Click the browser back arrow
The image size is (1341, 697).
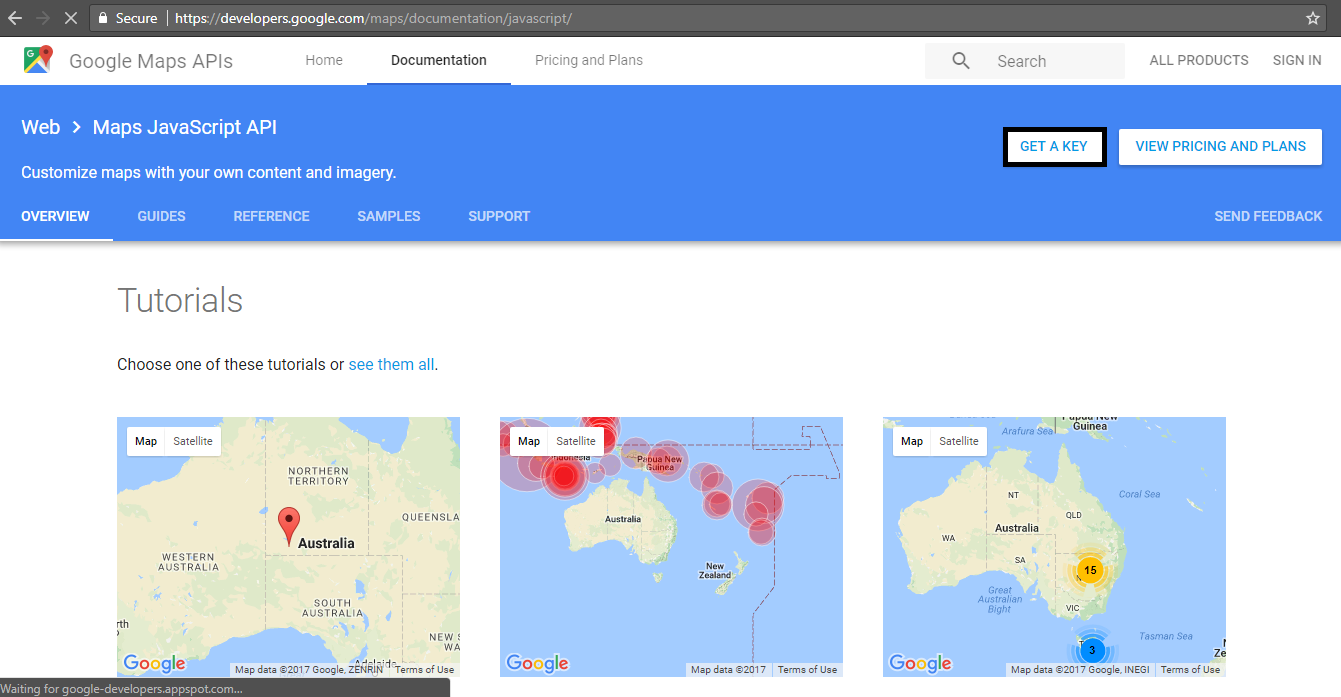click(x=15, y=18)
